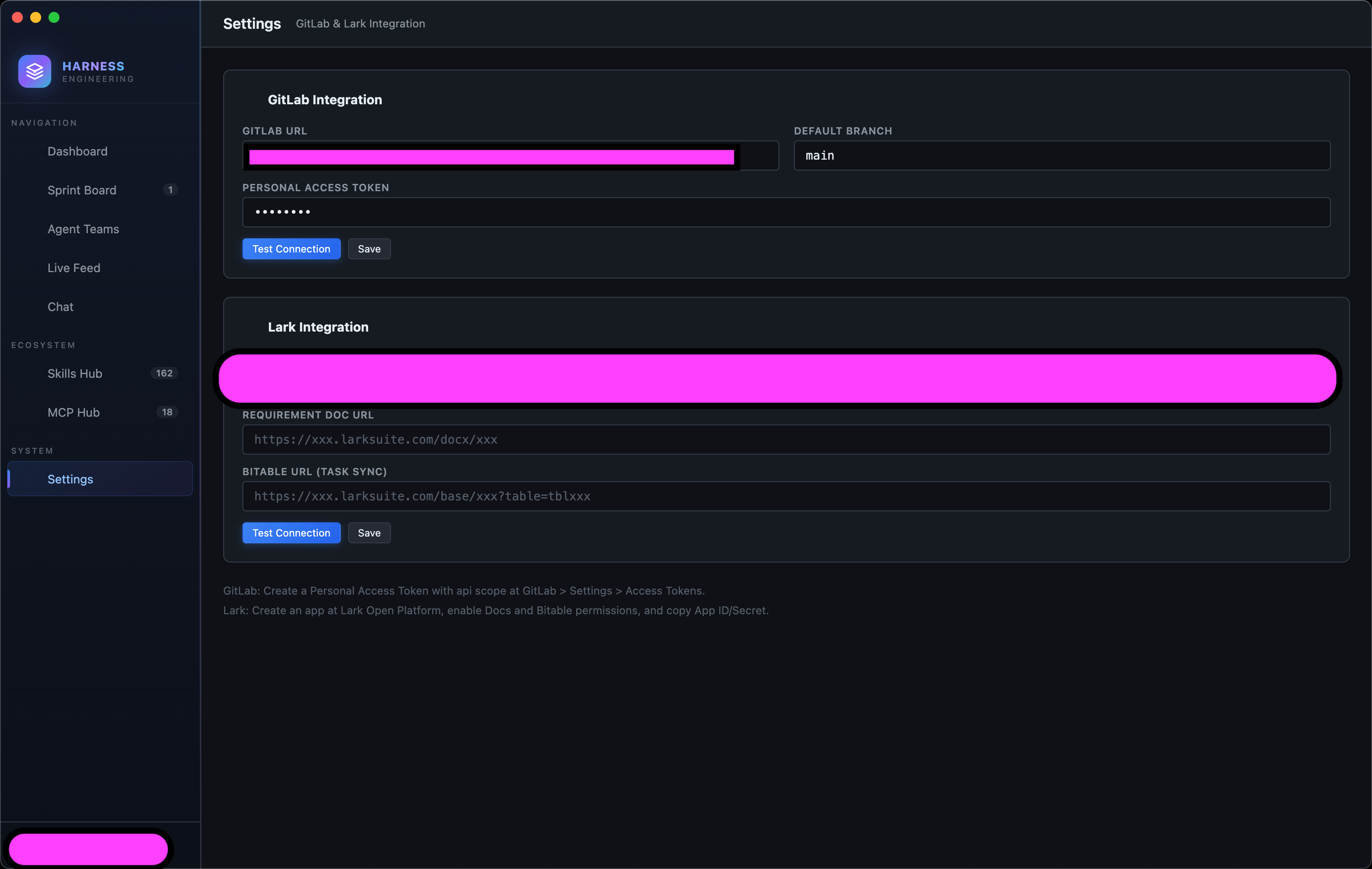This screenshot has width=1372, height=869.
Task: Focus the Personal Access Token field
Action: [x=786, y=212]
